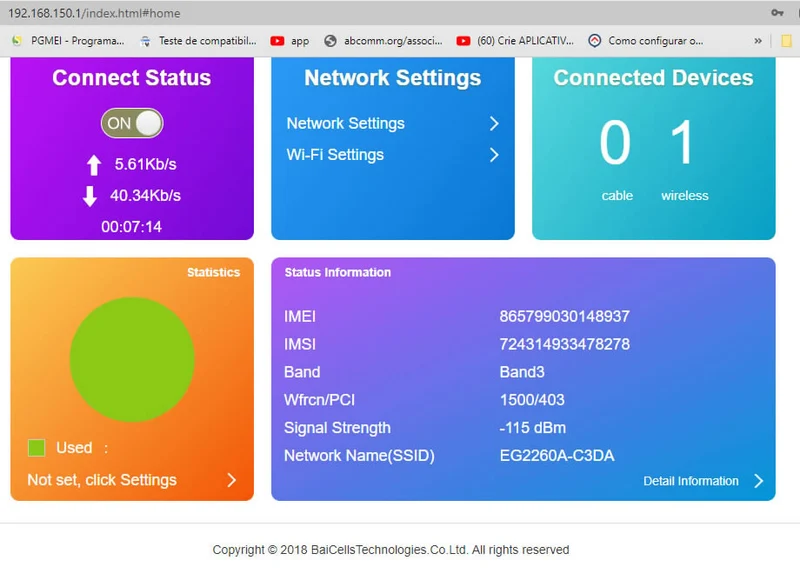Image resolution: width=800 pixels, height=587 pixels.
Task: Click Wfrcn/PCI value 1500/403
Action: (x=532, y=400)
